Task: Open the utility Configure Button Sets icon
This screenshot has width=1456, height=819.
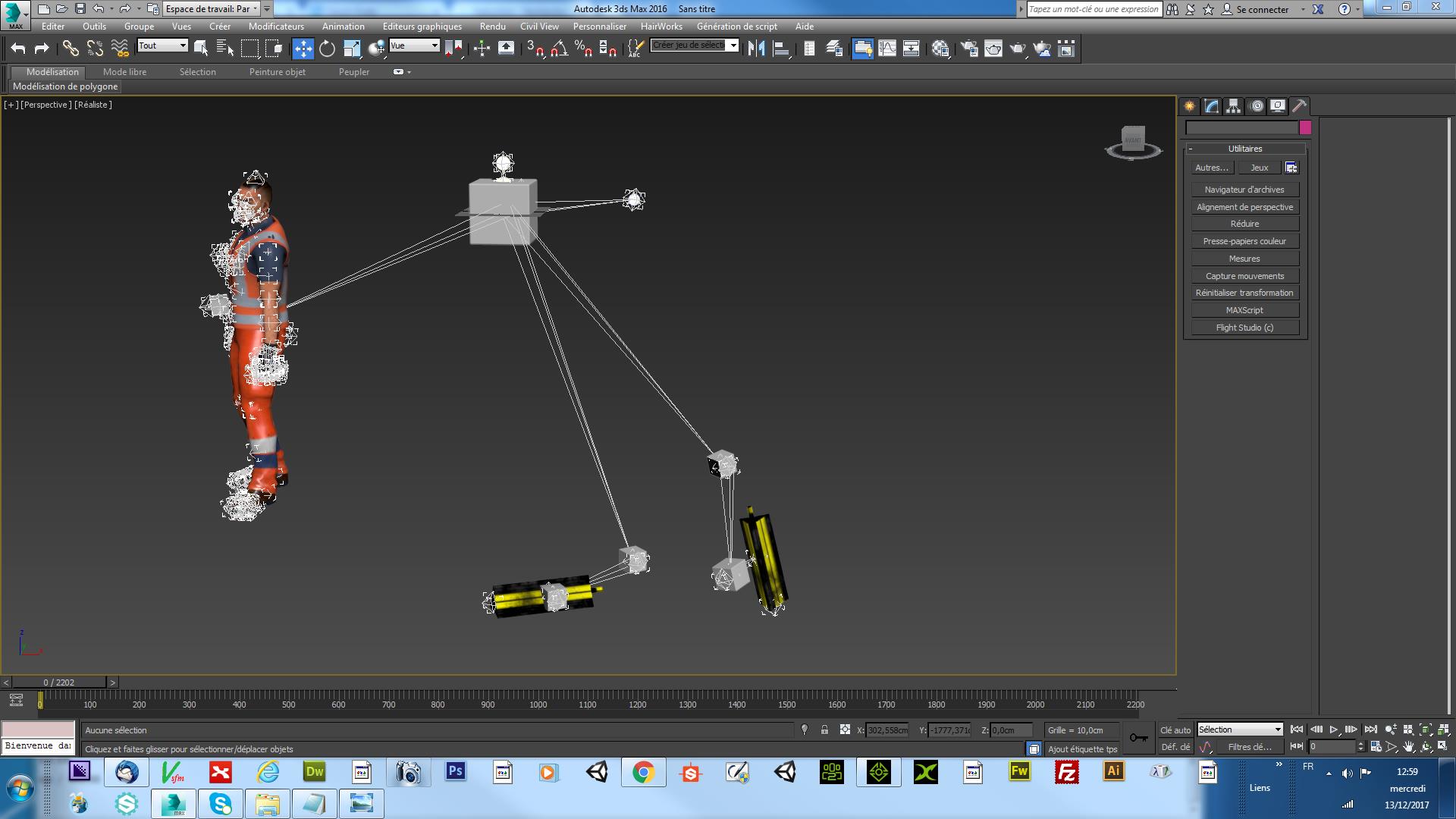Action: 1291,168
